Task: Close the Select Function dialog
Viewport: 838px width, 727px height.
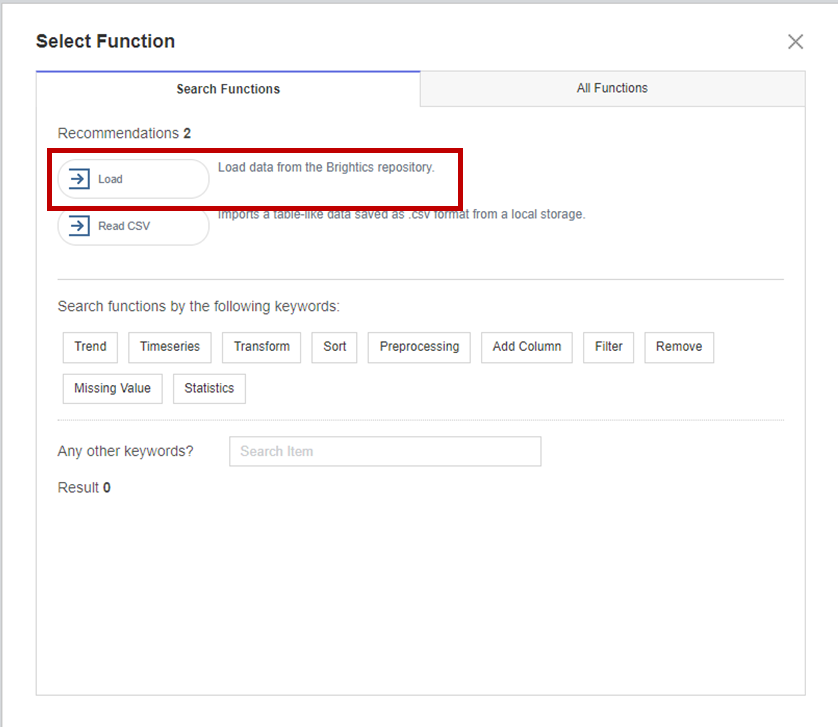Action: (795, 42)
